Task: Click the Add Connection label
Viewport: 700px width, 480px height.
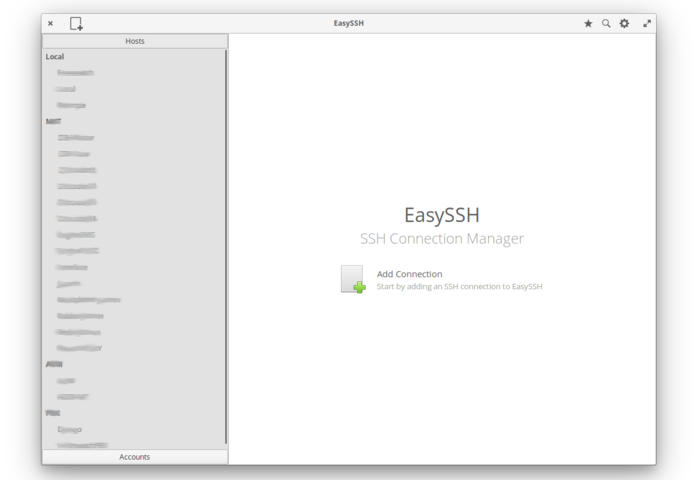Action: pyautogui.click(x=409, y=274)
